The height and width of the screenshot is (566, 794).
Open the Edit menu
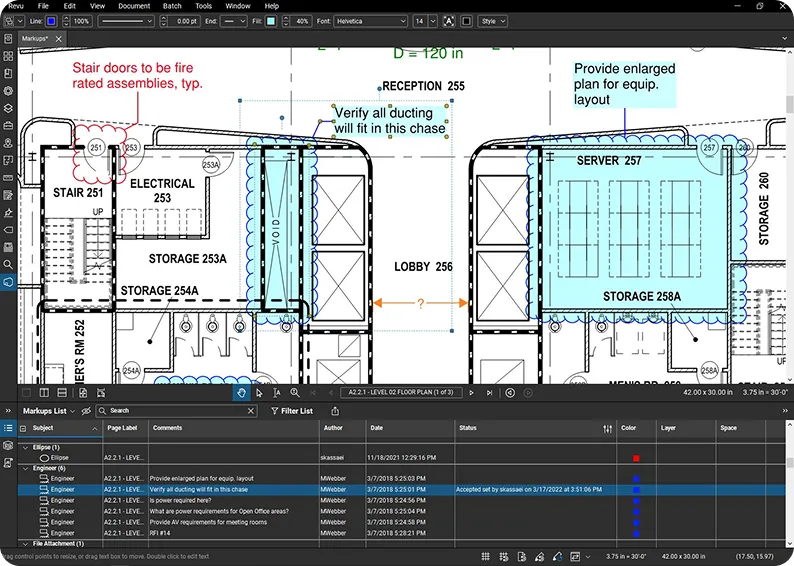pyautogui.click(x=69, y=6)
